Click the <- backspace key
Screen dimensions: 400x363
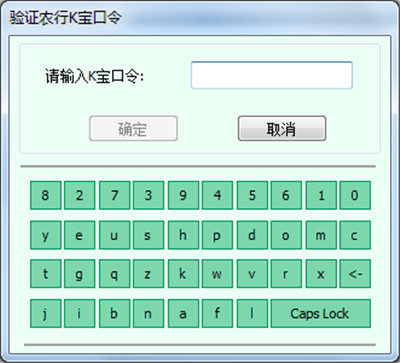pos(355,274)
